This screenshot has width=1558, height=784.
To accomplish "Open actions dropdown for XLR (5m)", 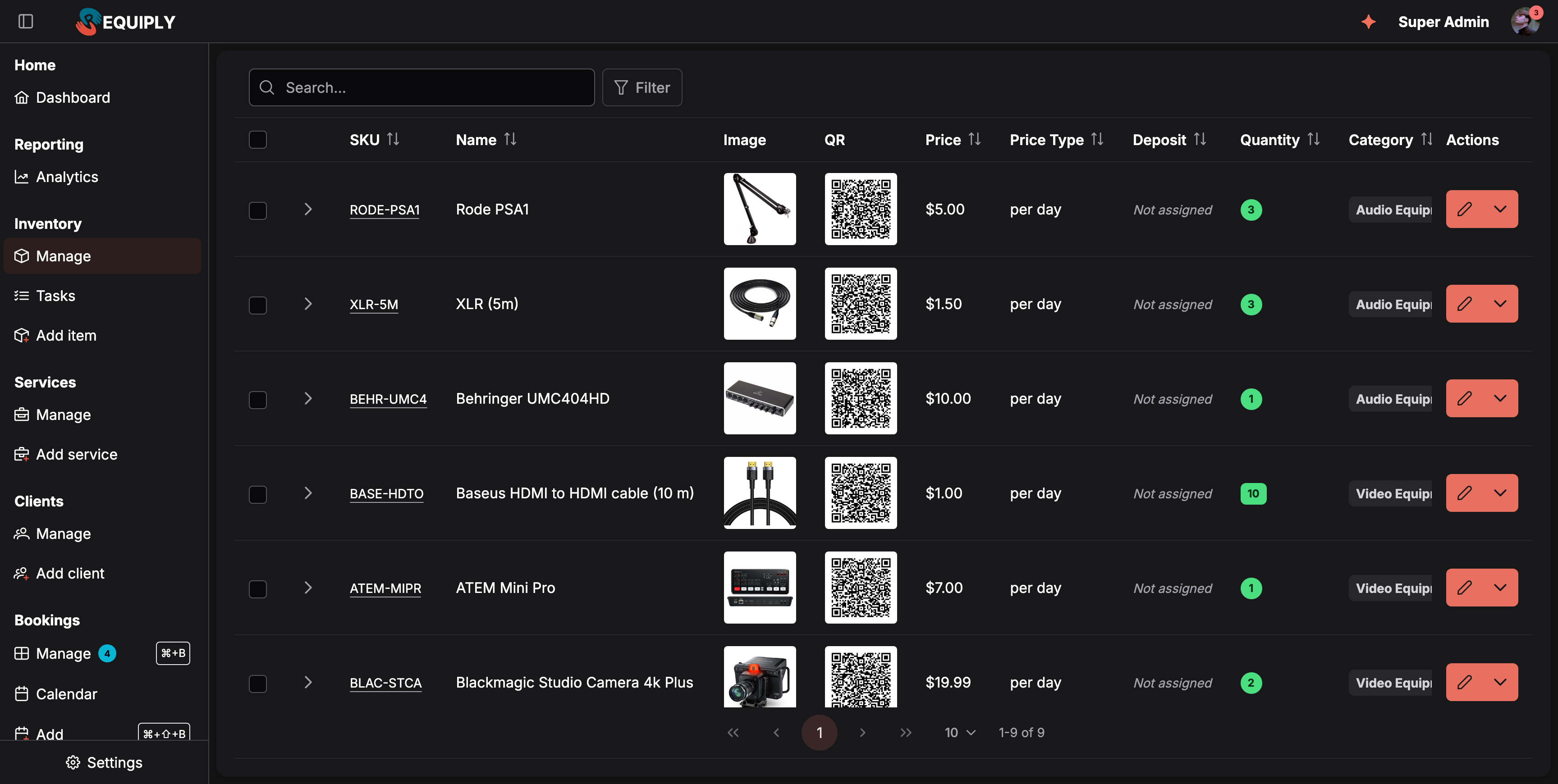I will [1501, 303].
